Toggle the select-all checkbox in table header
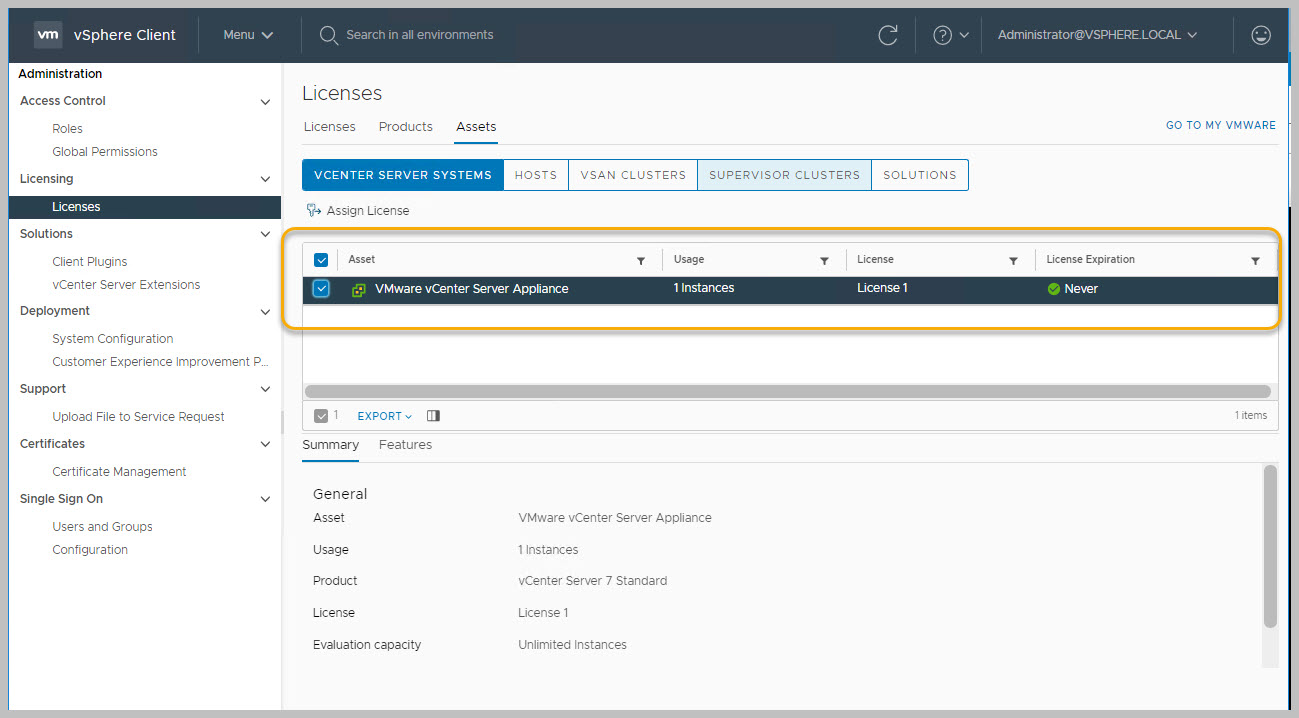 321,260
